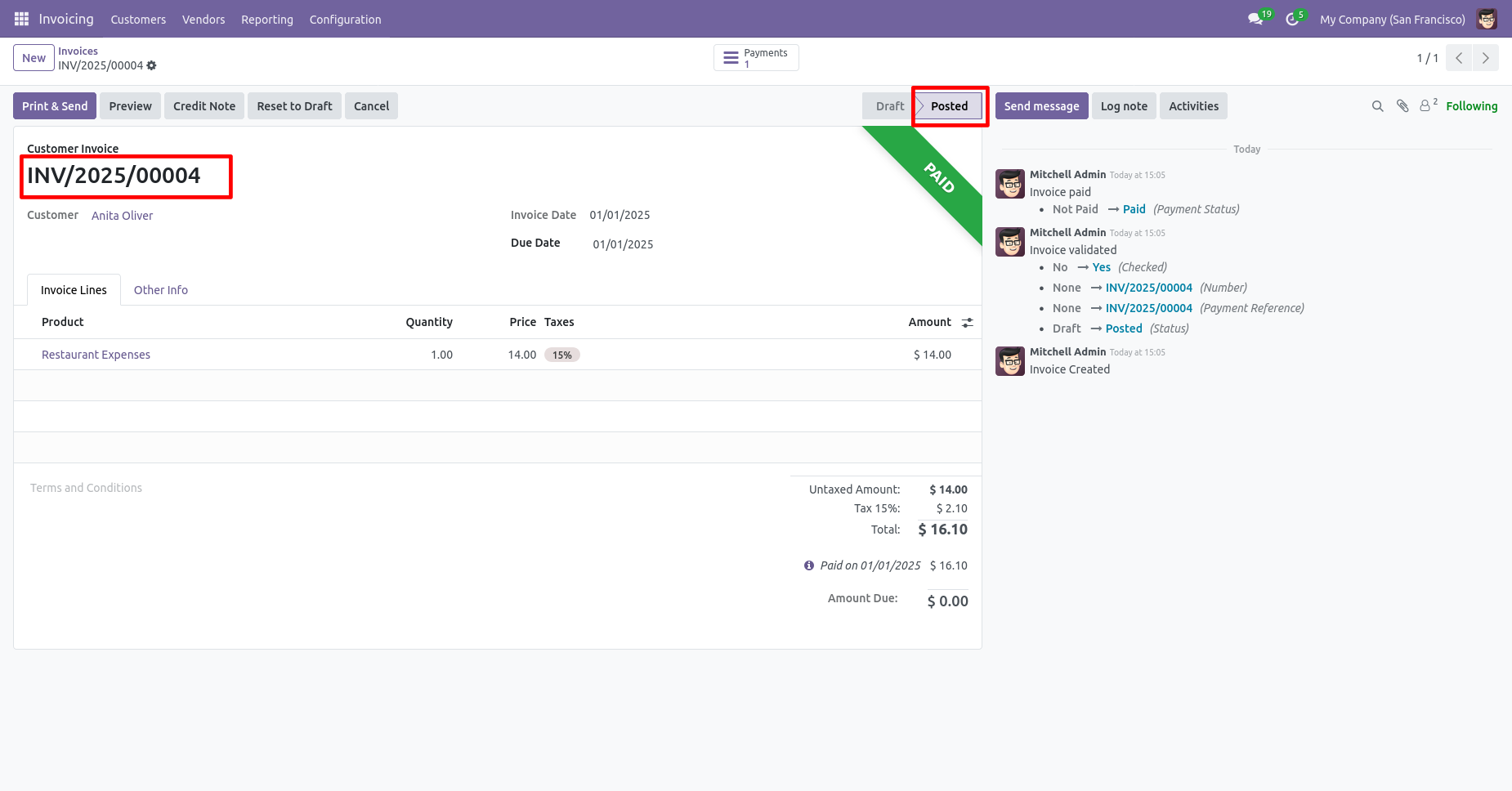Screen dimensions: 1512x791
Task: Click Due Date value 01/01/2025
Action: (x=623, y=244)
